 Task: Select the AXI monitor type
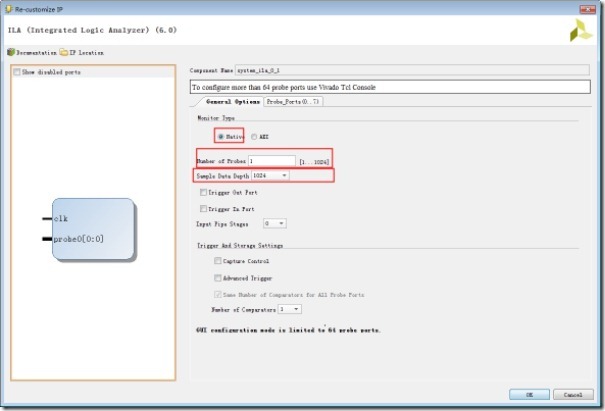pos(254,137)
